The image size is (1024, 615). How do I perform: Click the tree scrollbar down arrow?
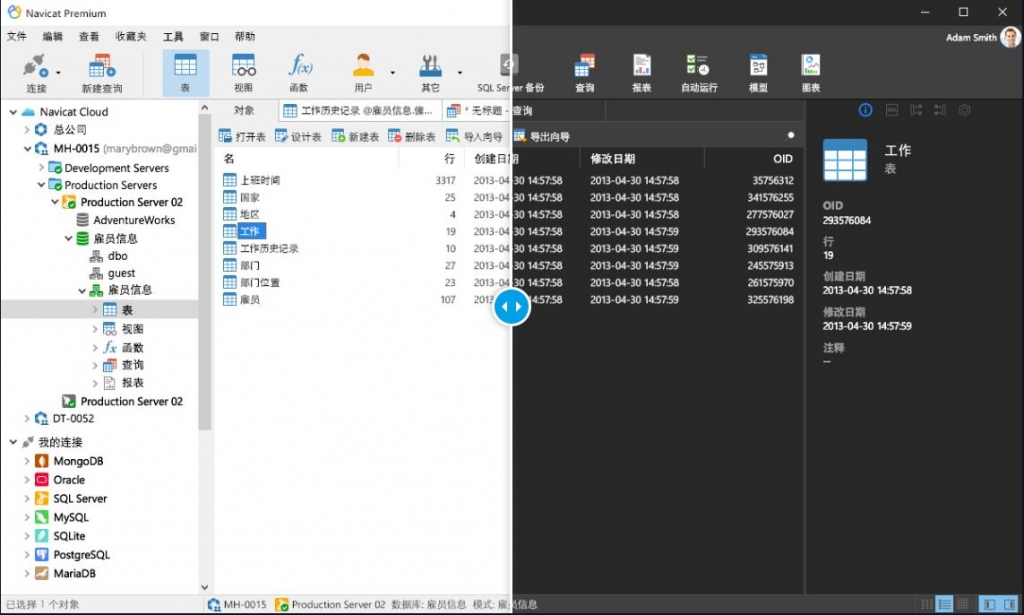204,588
